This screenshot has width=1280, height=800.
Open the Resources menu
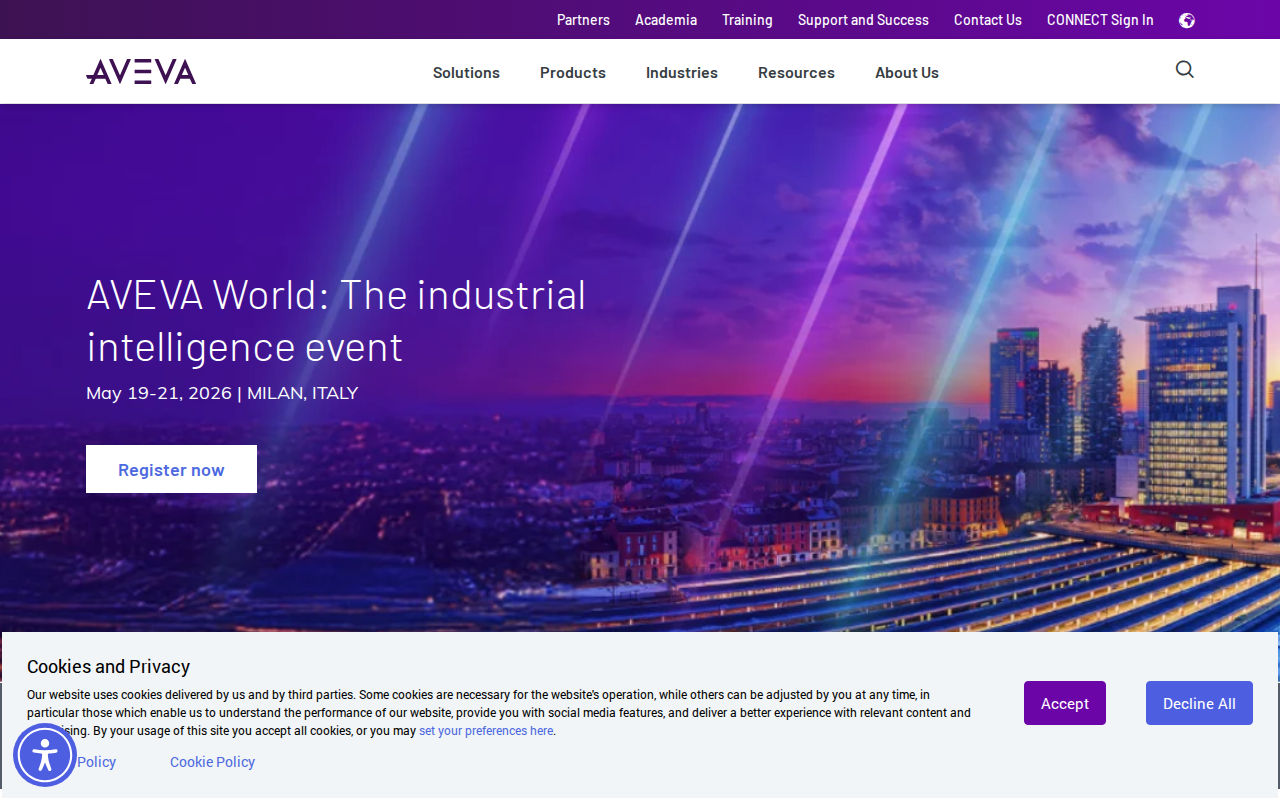pyautogui.click(x=796, y=73)
